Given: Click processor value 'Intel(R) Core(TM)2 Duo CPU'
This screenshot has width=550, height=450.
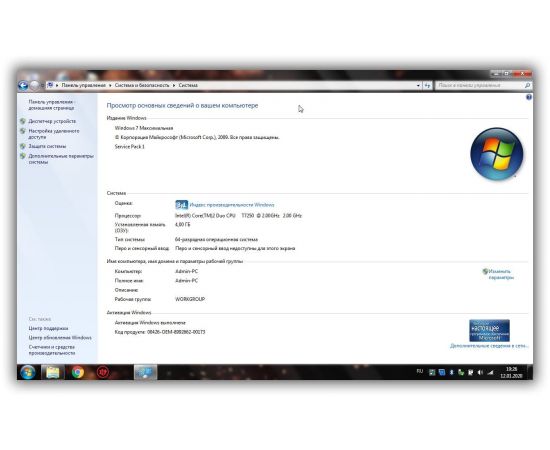Looking at the screenshot, I should click(205, 216).
